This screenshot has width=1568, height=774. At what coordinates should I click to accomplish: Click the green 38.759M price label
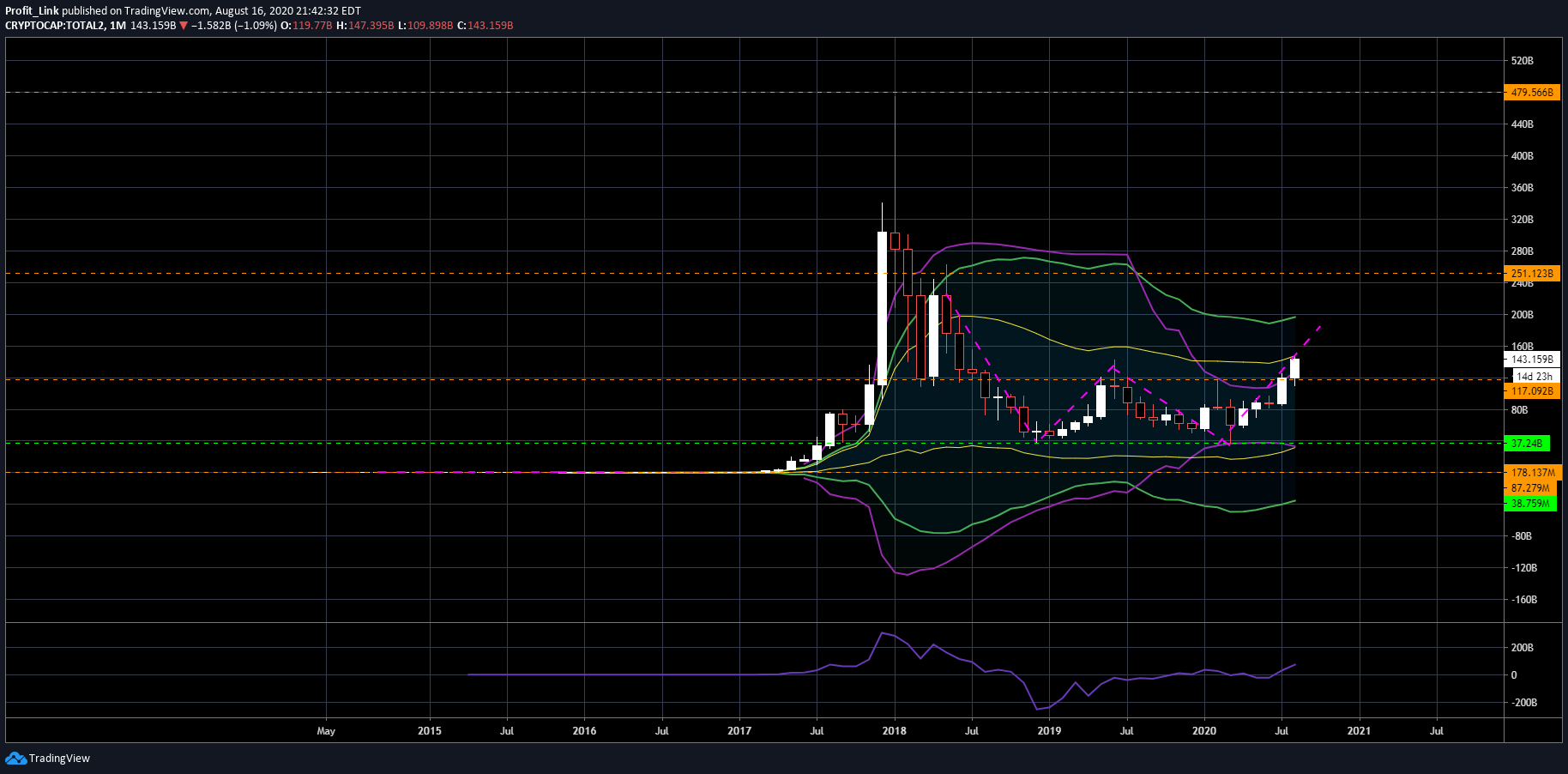[x=1530, y=504]
